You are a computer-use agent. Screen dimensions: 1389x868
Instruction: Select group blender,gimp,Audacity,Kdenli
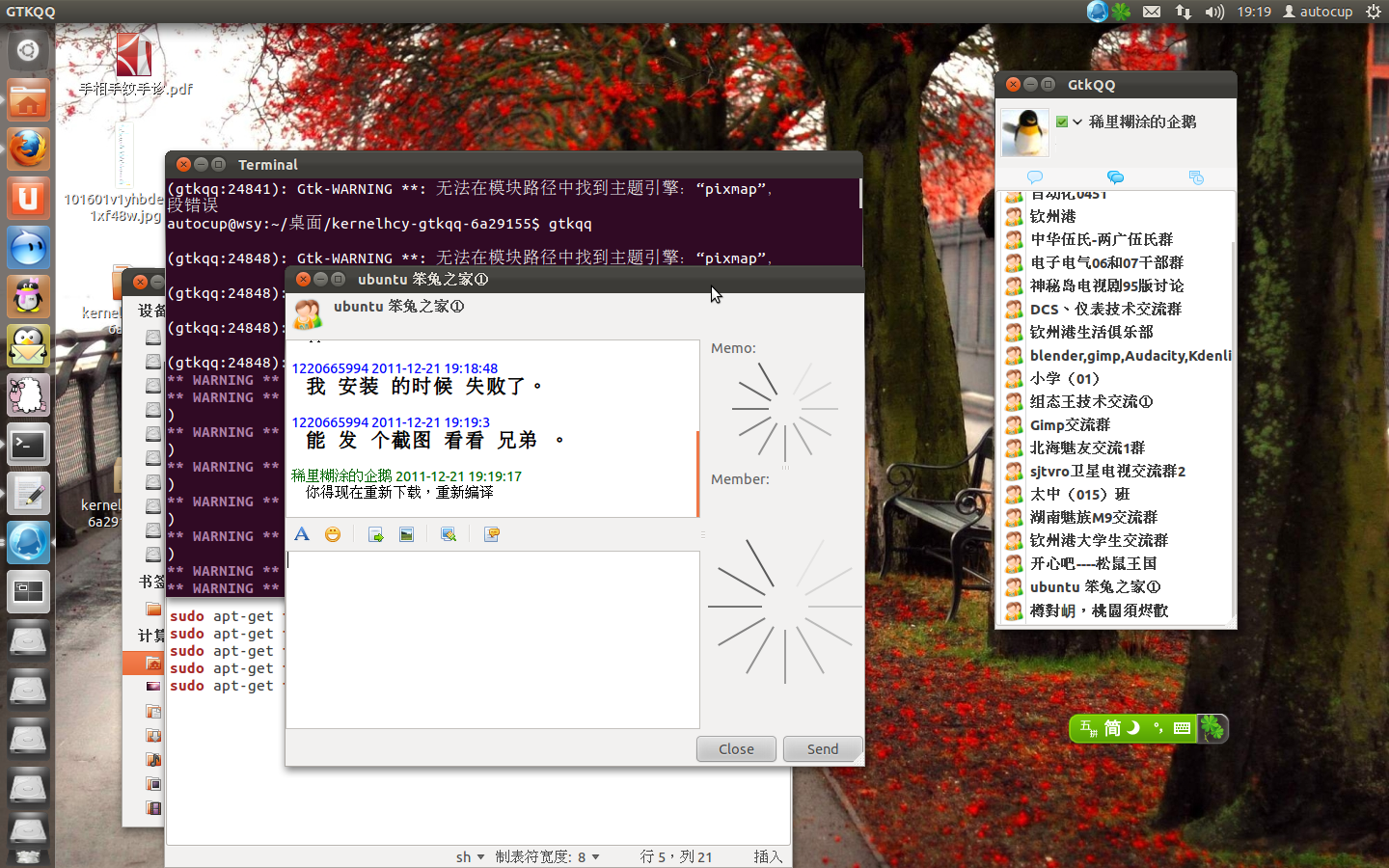[x=1117, y=355]
